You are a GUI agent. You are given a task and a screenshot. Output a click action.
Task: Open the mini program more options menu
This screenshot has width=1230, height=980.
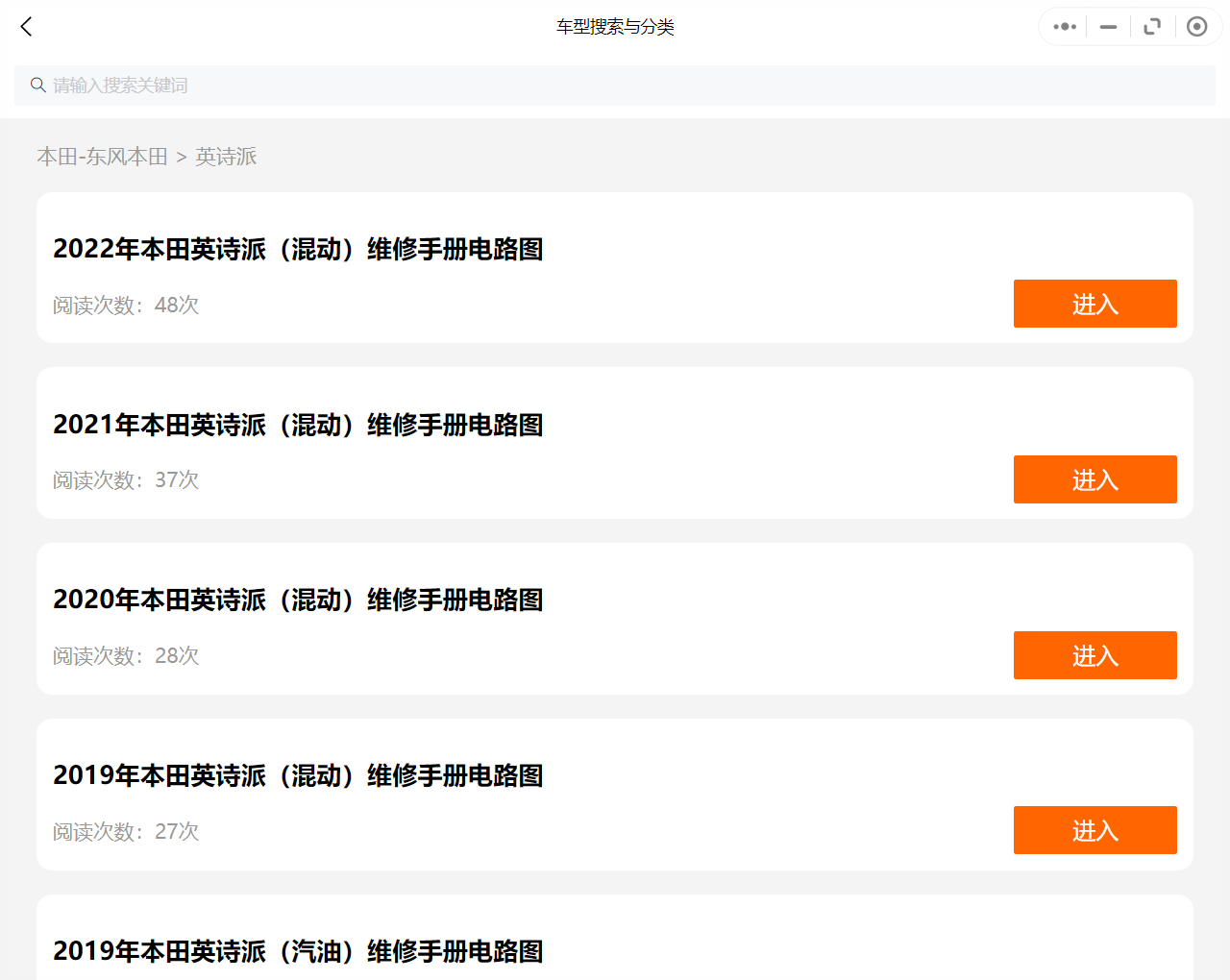pos(1064,27)
